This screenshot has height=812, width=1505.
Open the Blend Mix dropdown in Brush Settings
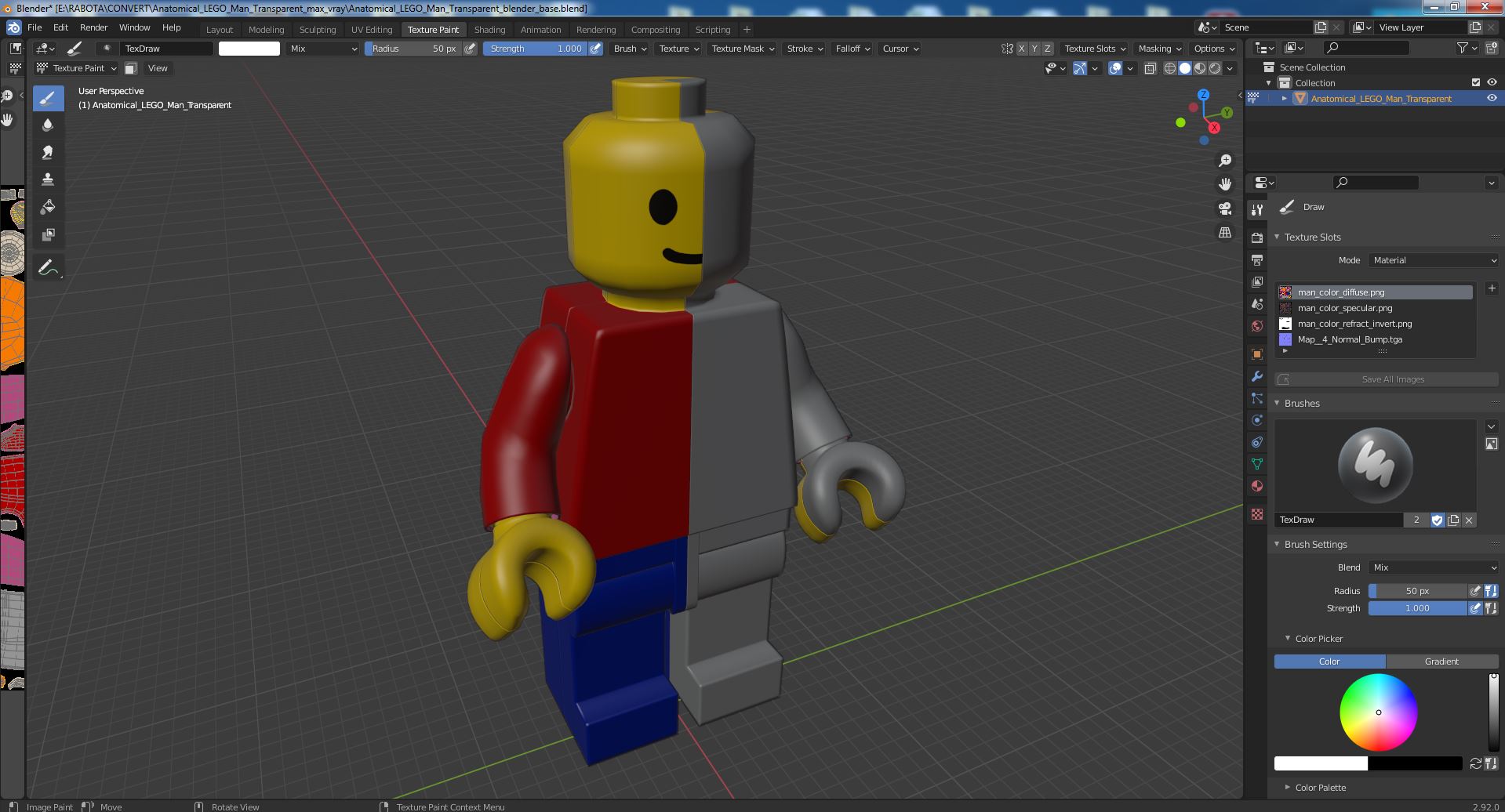point(1434,567)
